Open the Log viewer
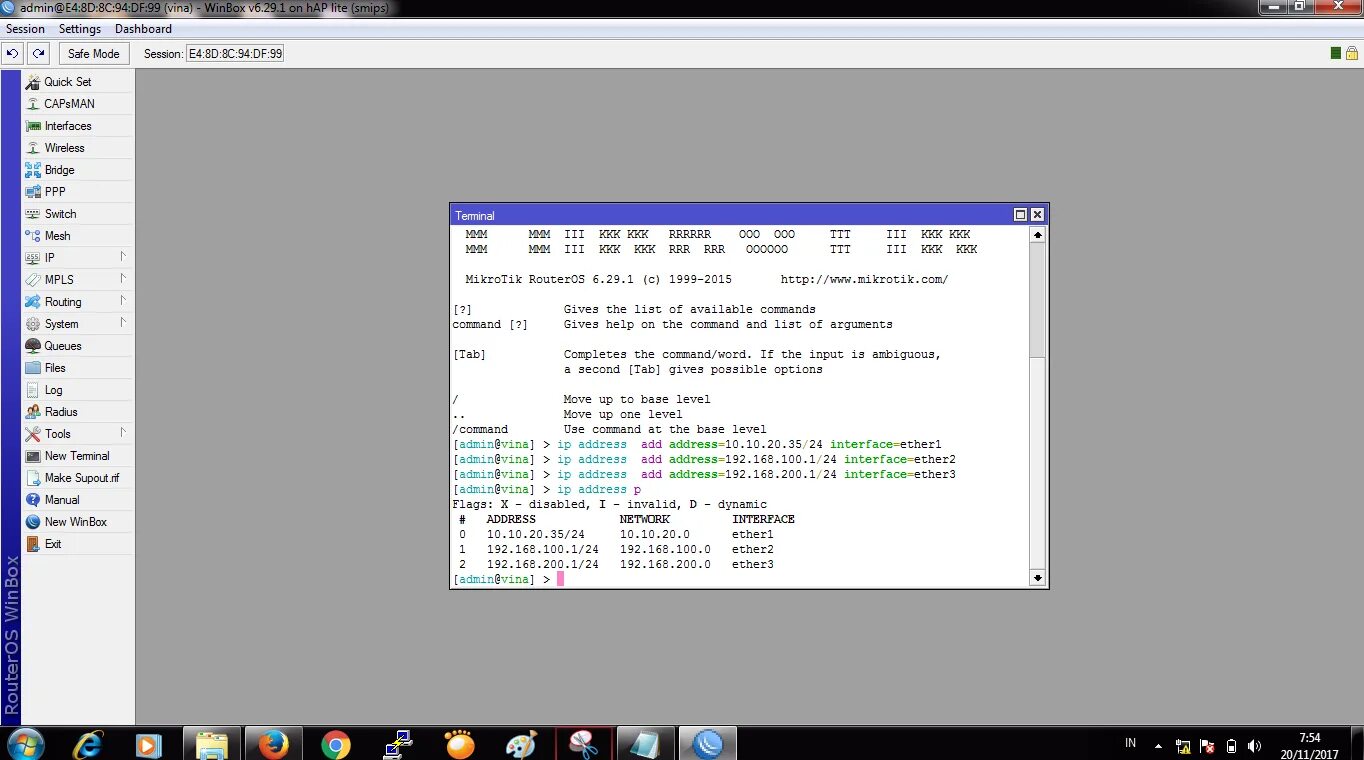Viewport: 1364px width, 760px height. pyautogui.click(x=77, y=390)
